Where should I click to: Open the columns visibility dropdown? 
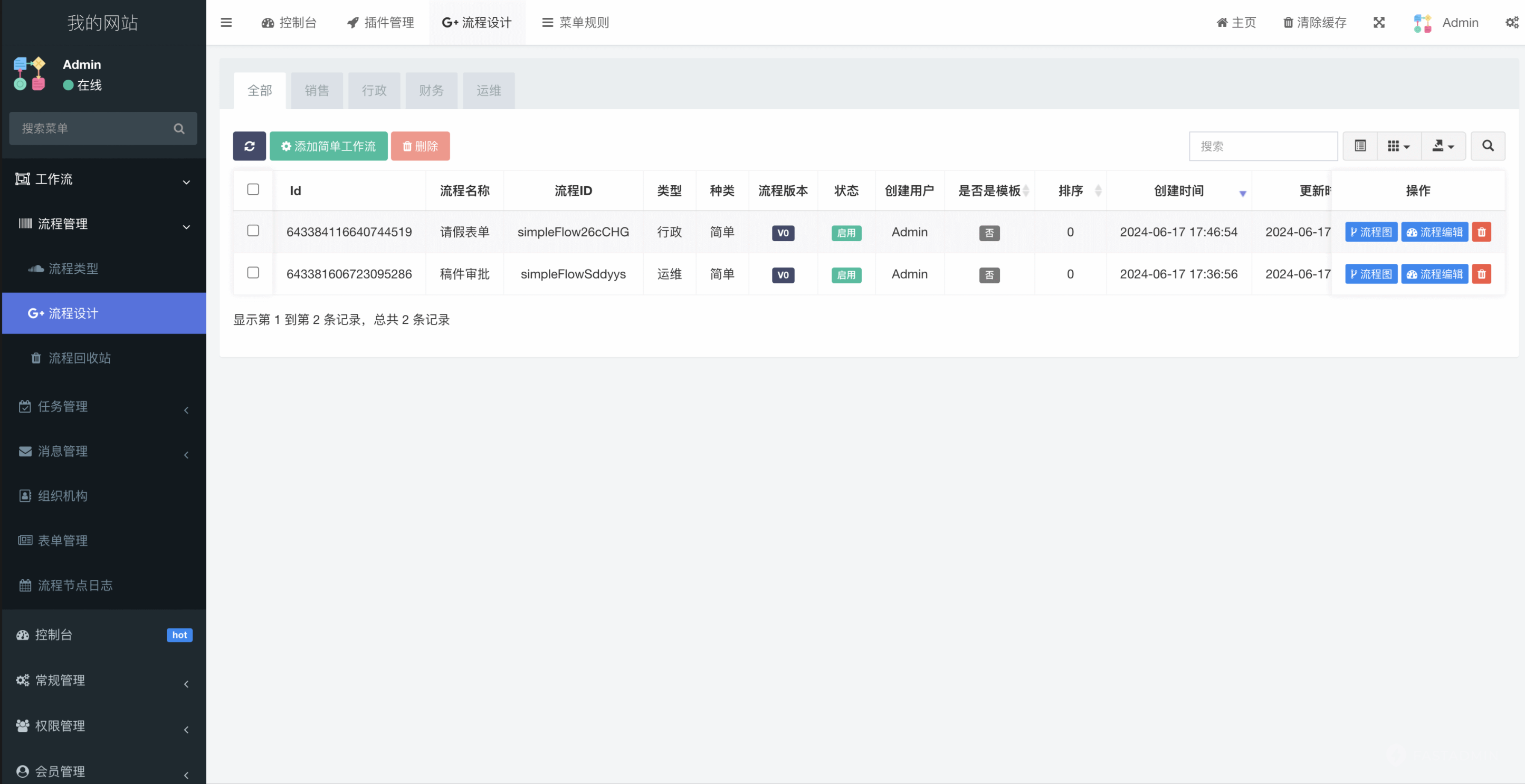(1398, 146)
